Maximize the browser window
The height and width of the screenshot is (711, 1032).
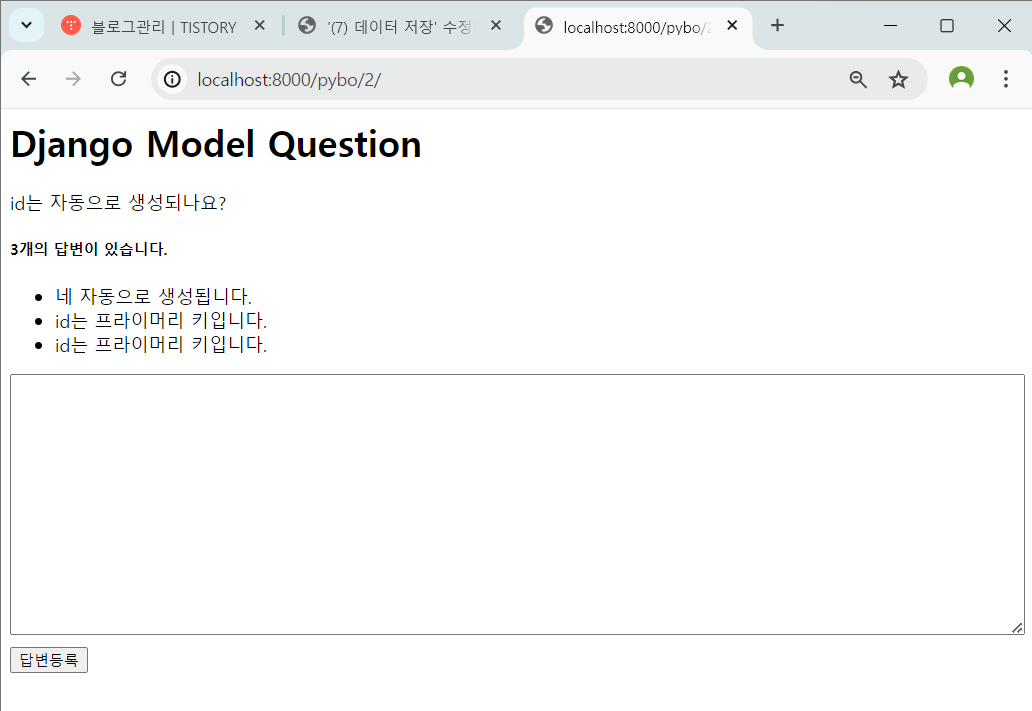click(946, 26)
